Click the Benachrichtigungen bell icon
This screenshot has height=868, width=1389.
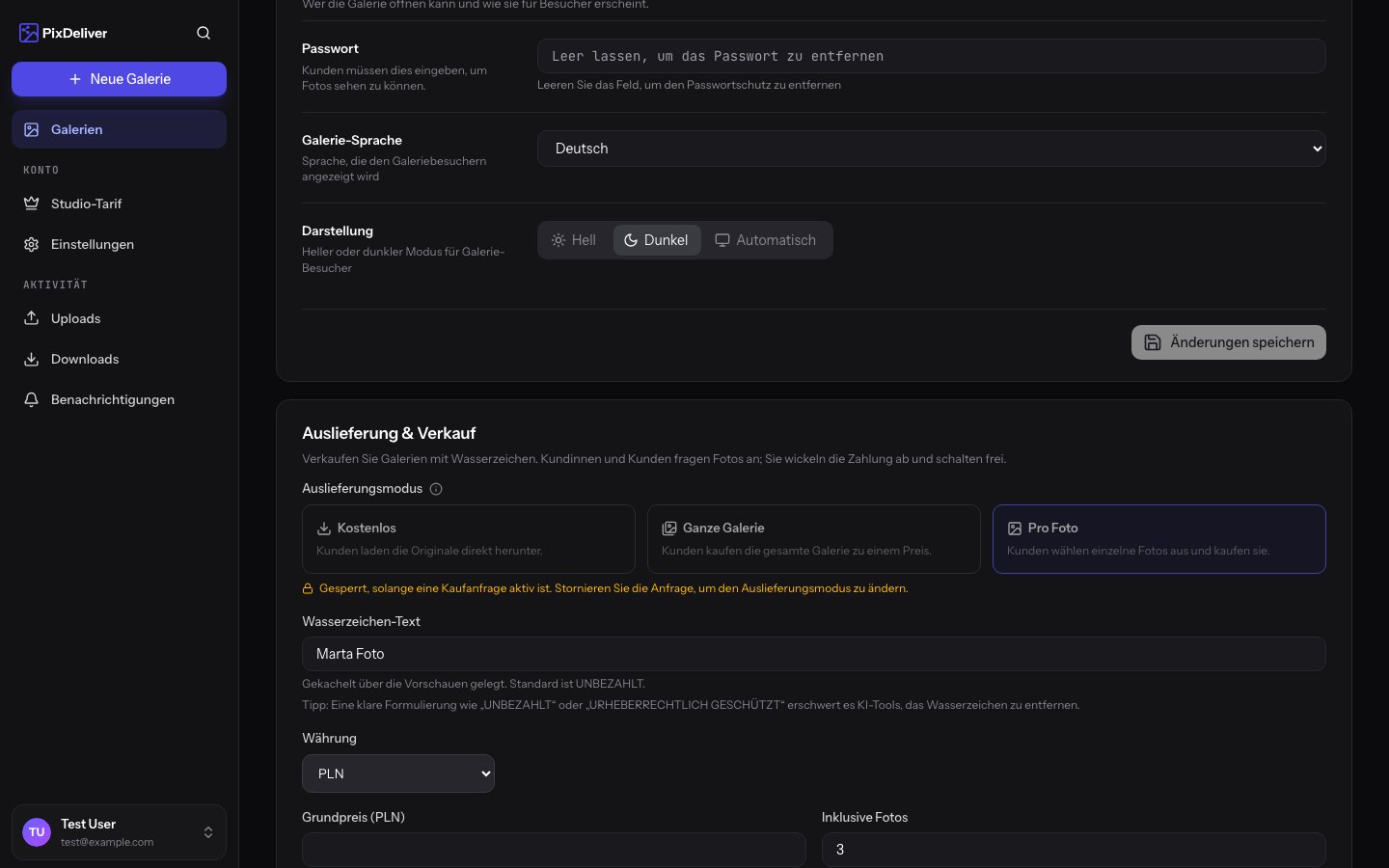(x=32, y=399)
